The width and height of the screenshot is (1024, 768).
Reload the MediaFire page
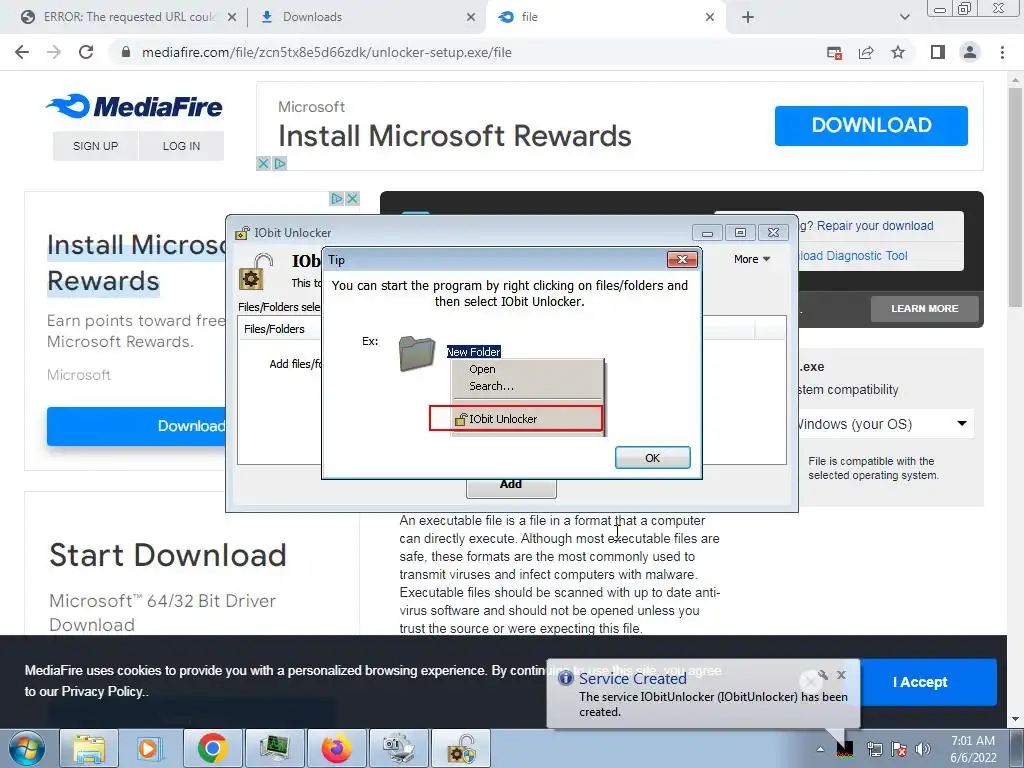point(86,52)
